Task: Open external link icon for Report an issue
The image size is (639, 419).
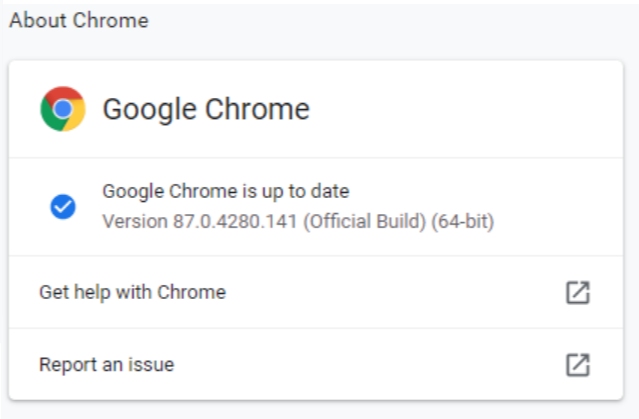Action: point(578,364)
